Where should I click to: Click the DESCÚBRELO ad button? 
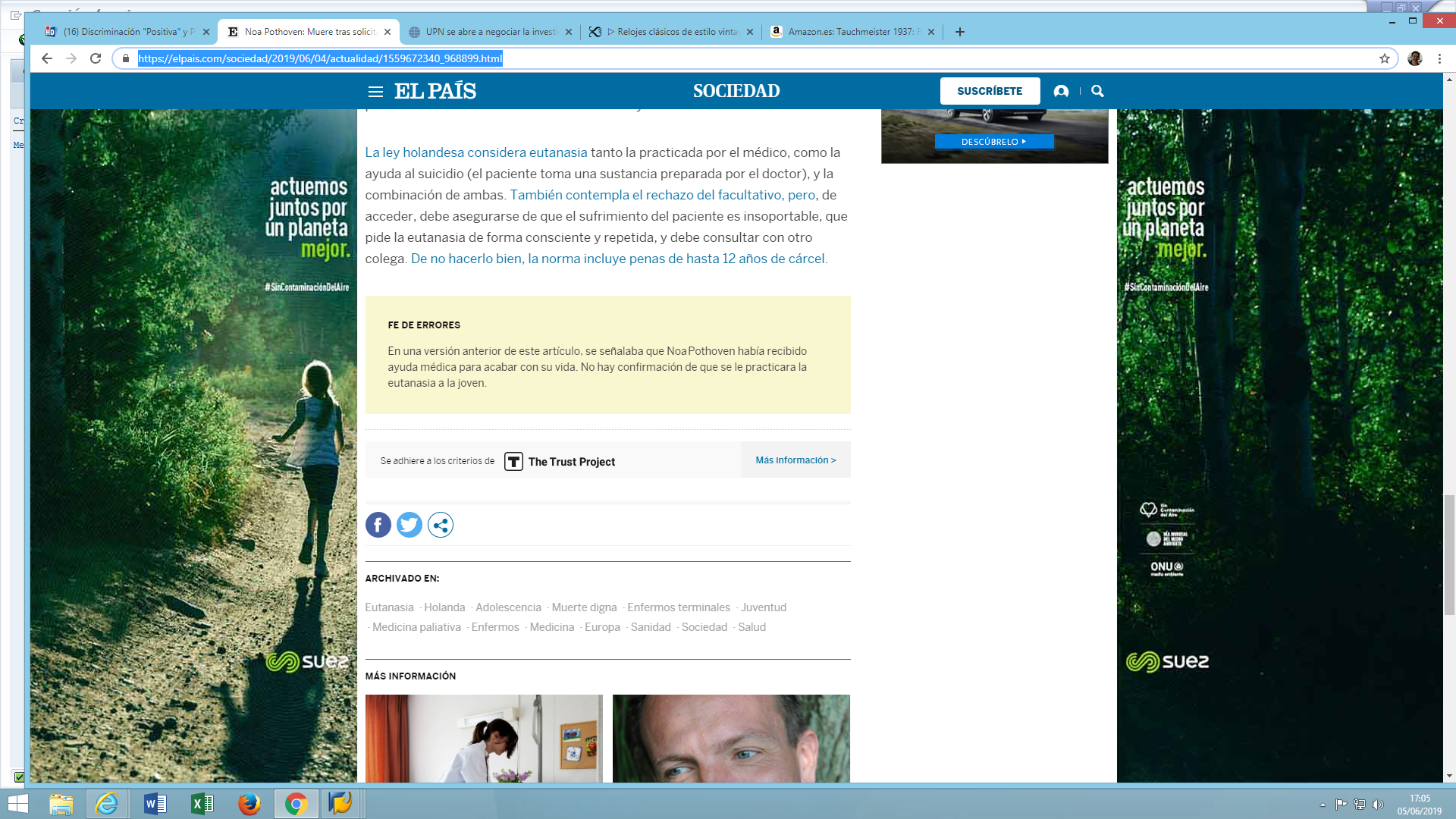[x=993, y=142]
